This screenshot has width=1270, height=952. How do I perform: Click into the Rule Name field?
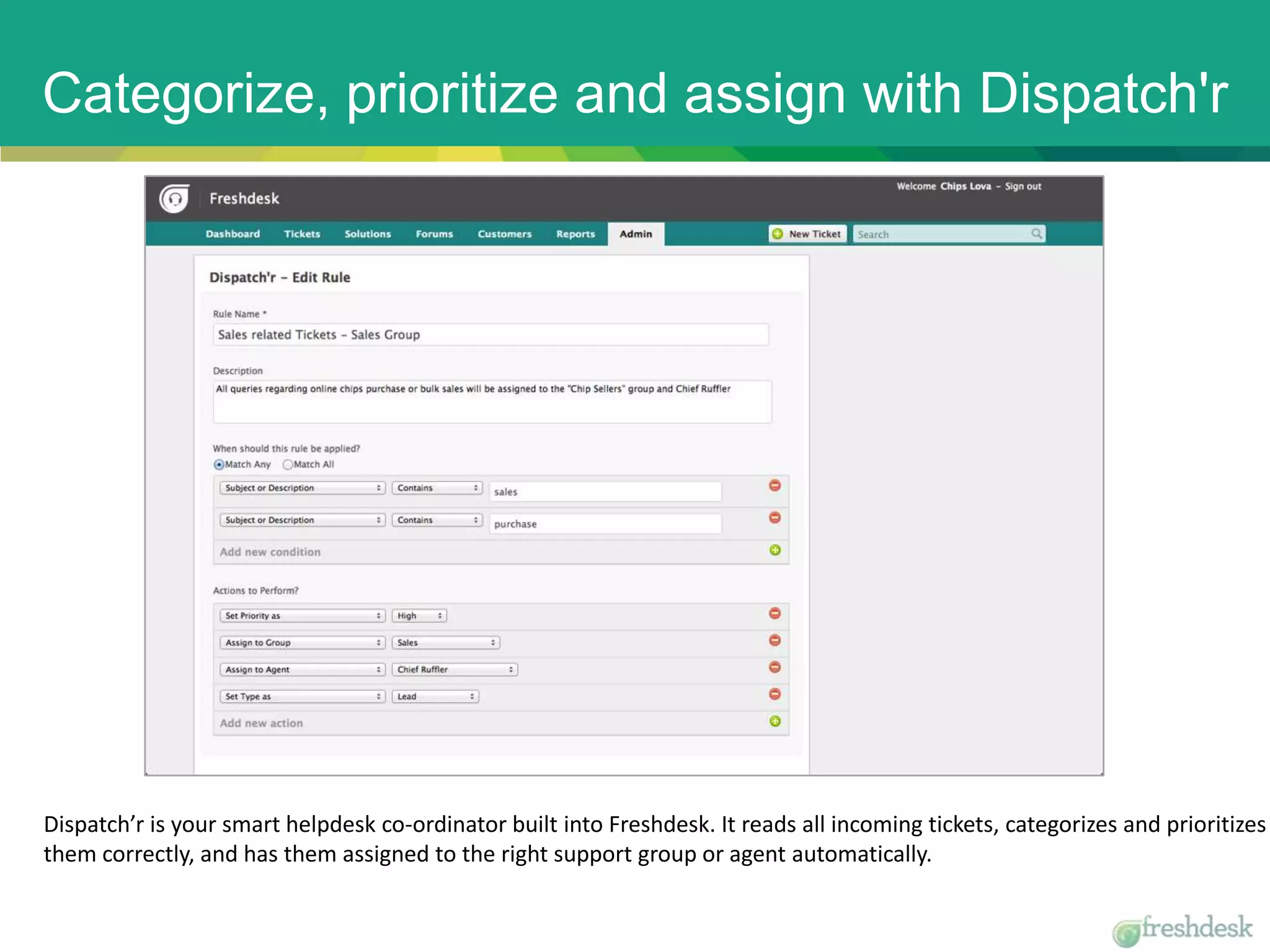[x=491, y=335]
